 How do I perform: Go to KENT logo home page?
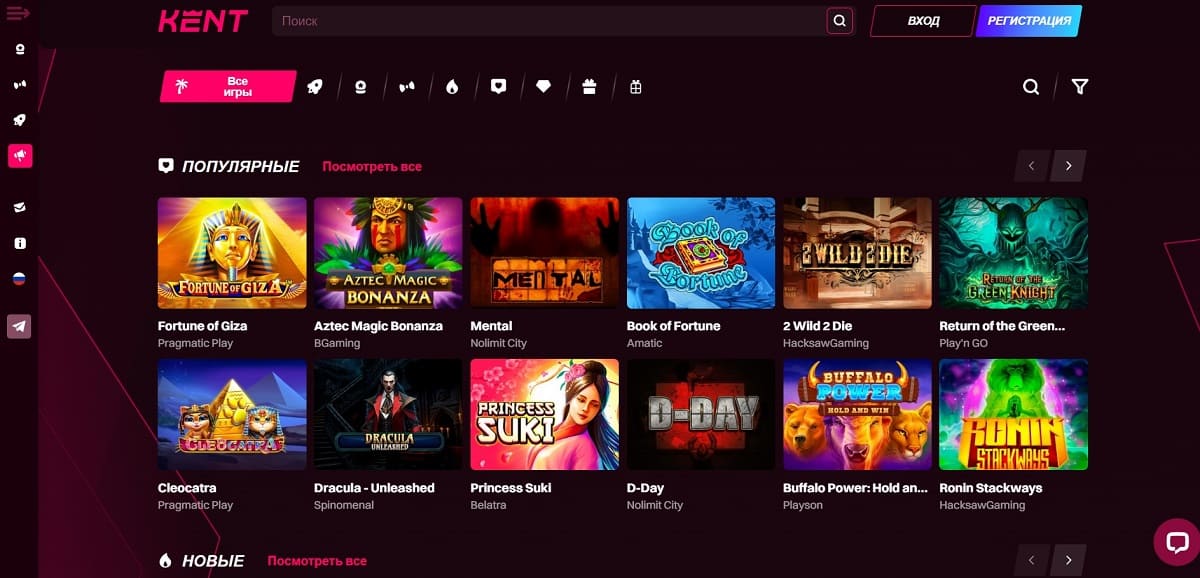tap(203, 20)
